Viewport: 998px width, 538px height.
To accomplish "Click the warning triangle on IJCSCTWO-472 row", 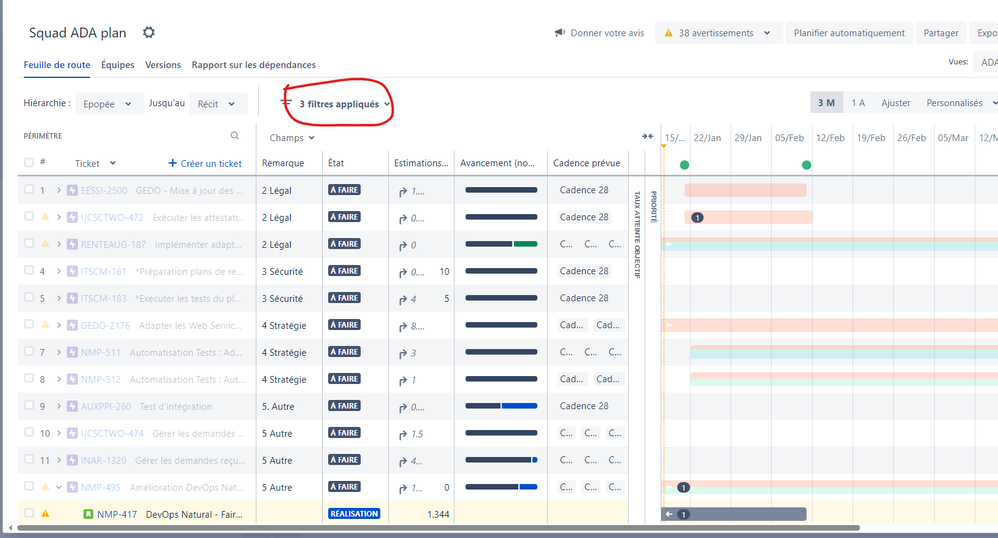I will pos(45,216).
